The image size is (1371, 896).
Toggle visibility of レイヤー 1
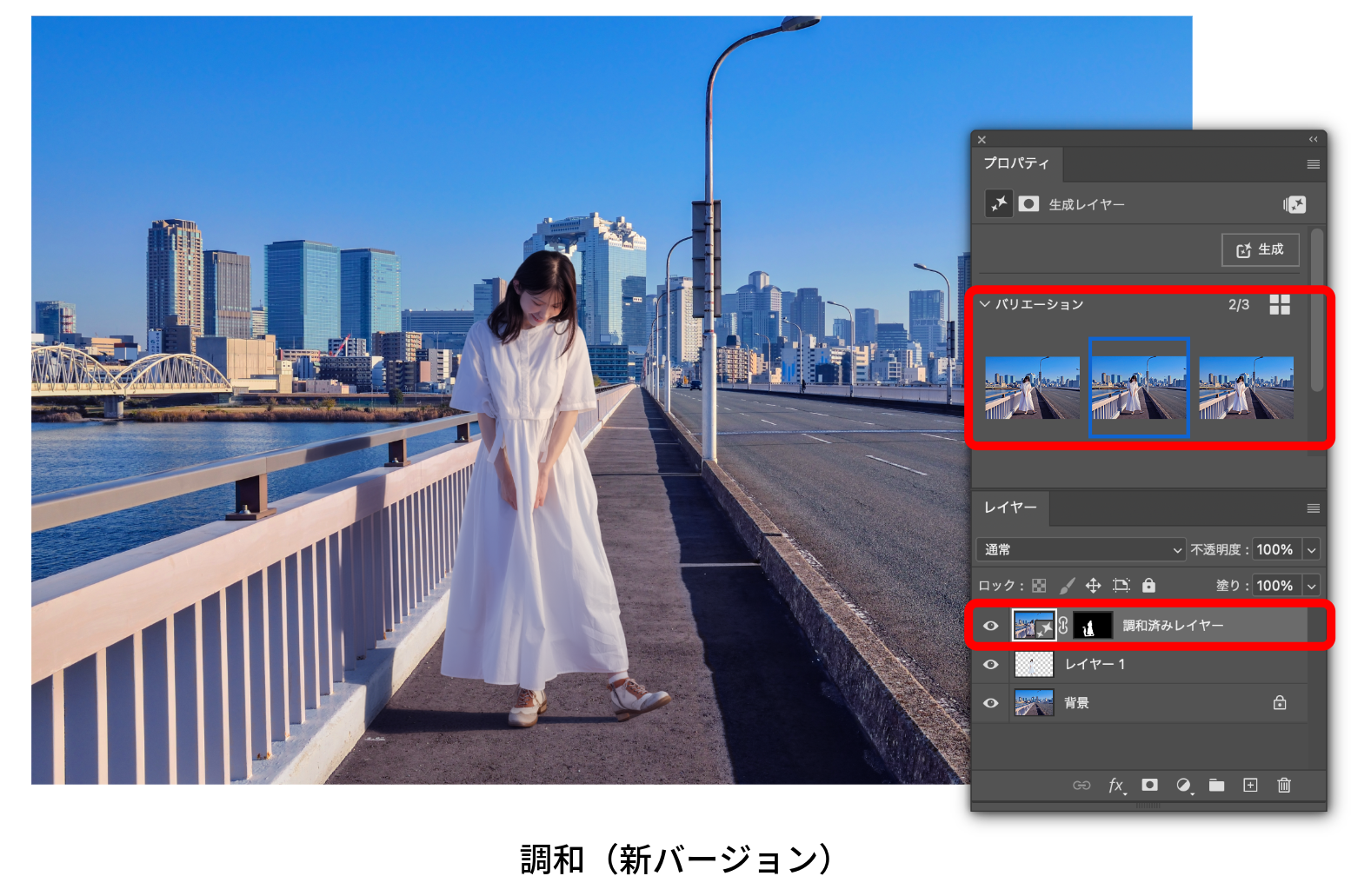tap(990, 665)
